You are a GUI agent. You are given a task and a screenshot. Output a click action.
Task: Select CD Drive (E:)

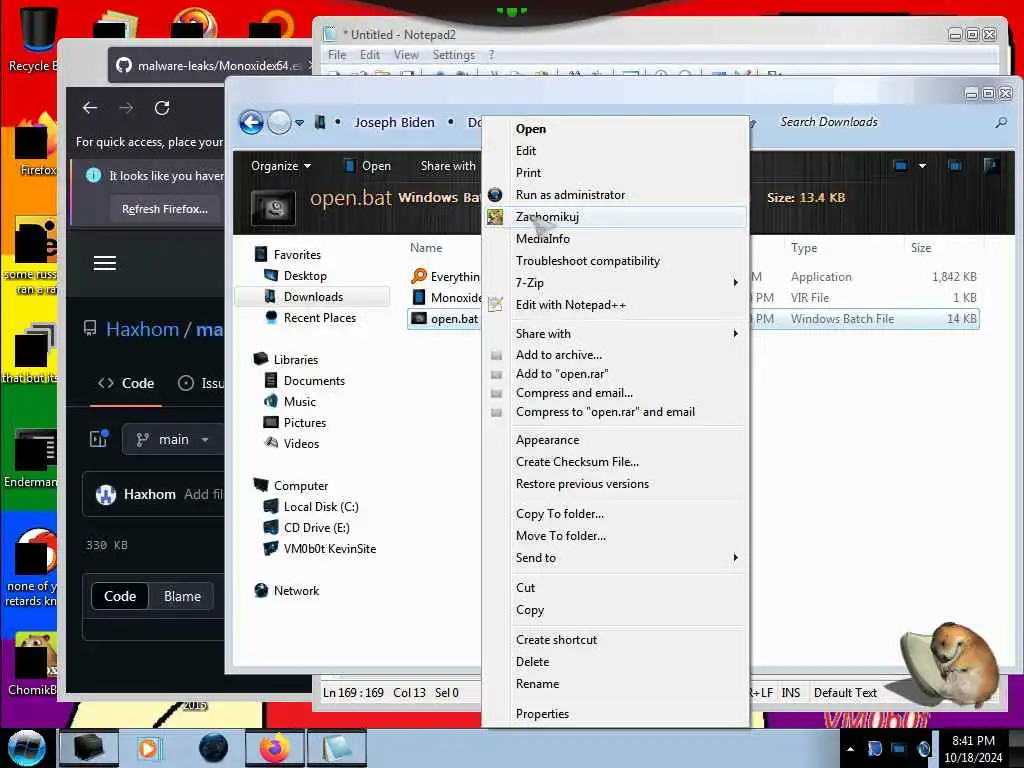(x=316, y=528)
